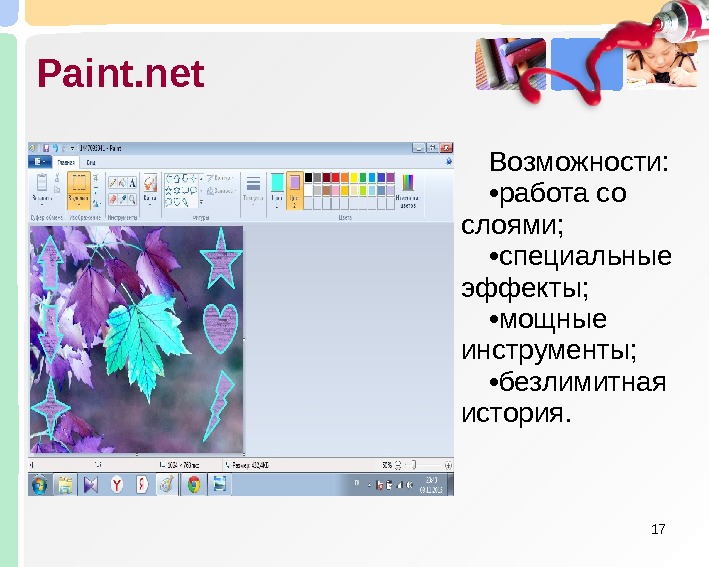The image size is (709, 567).
Task: Switch to the Вид ribbon tab
Action: click(x=91, y=162)
